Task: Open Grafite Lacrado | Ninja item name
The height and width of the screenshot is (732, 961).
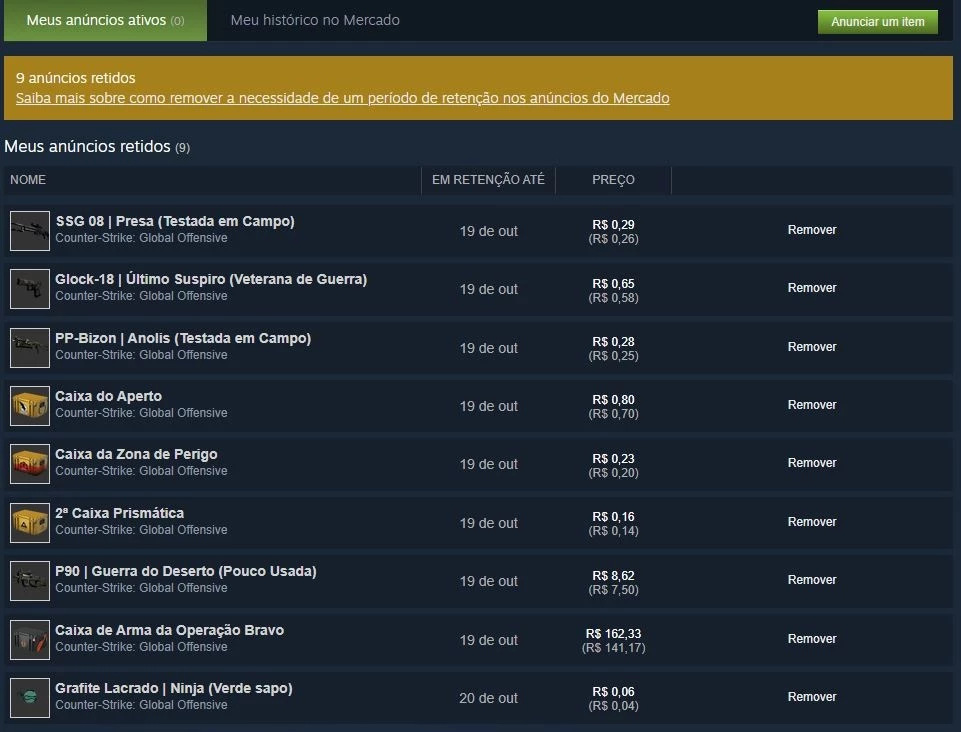Action: click(173, 688)
